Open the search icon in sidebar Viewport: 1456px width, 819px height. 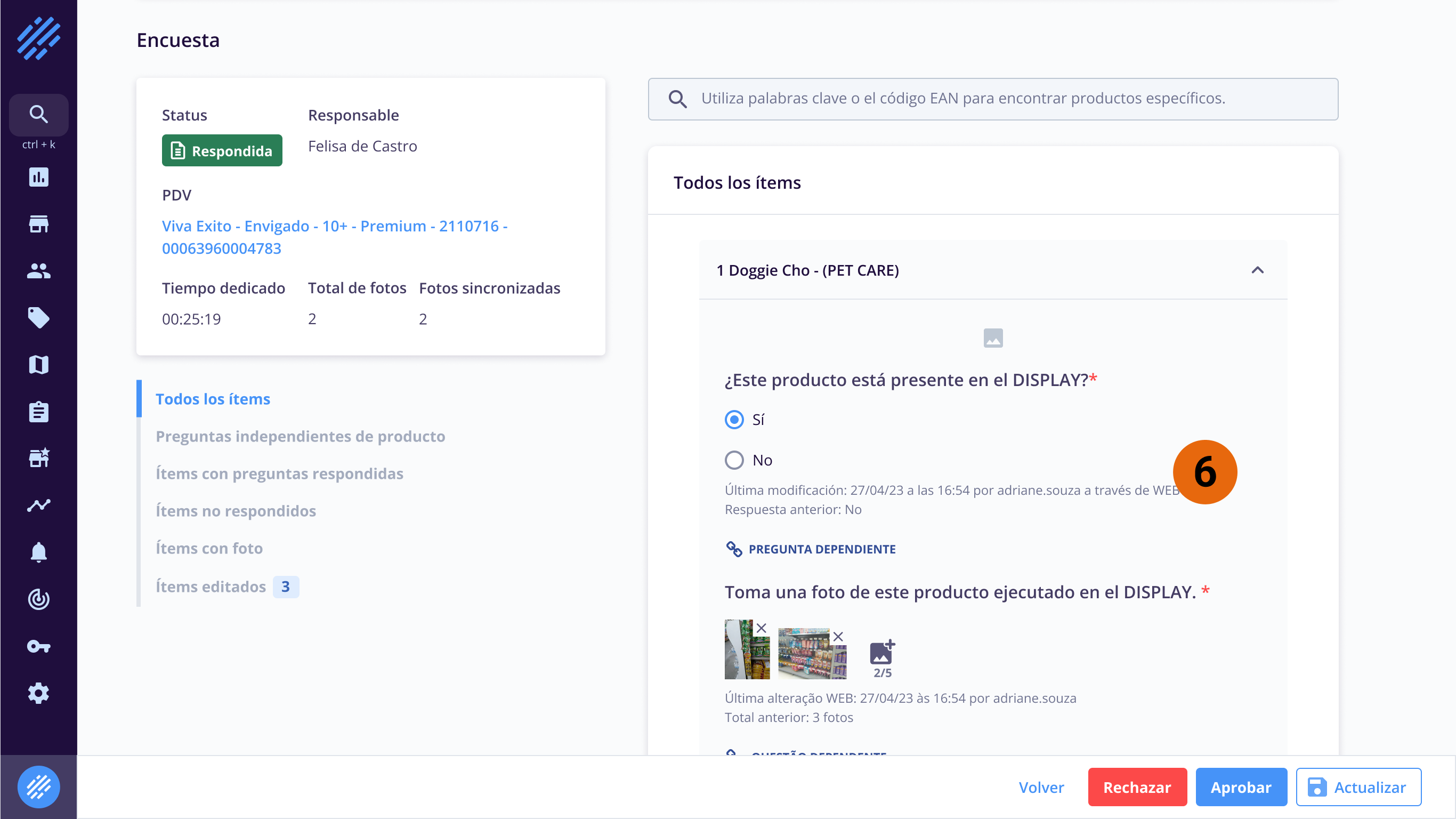click(x=38, y=115)
